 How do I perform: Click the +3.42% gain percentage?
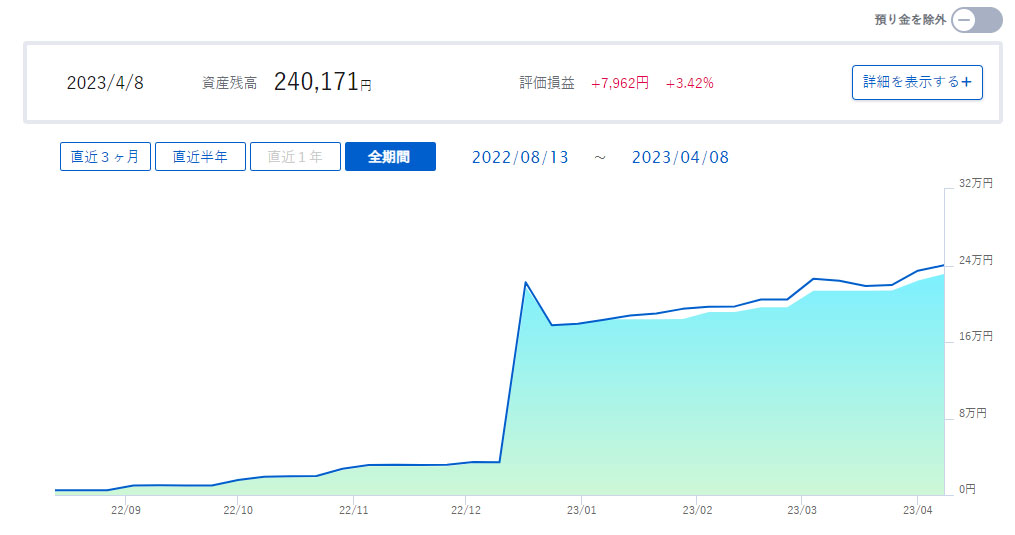point(689,84)
